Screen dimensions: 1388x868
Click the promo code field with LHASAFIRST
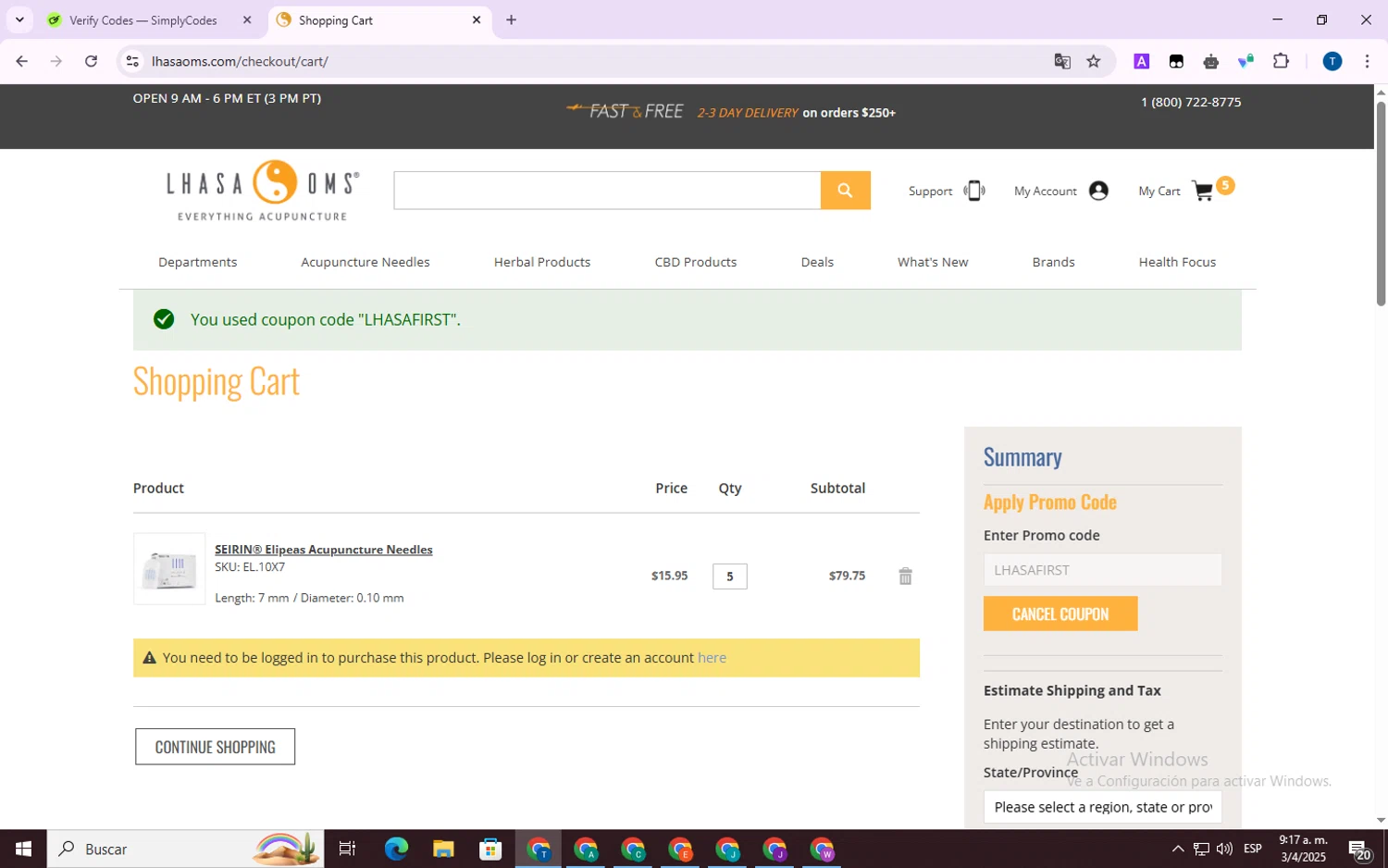(1102, 570)
